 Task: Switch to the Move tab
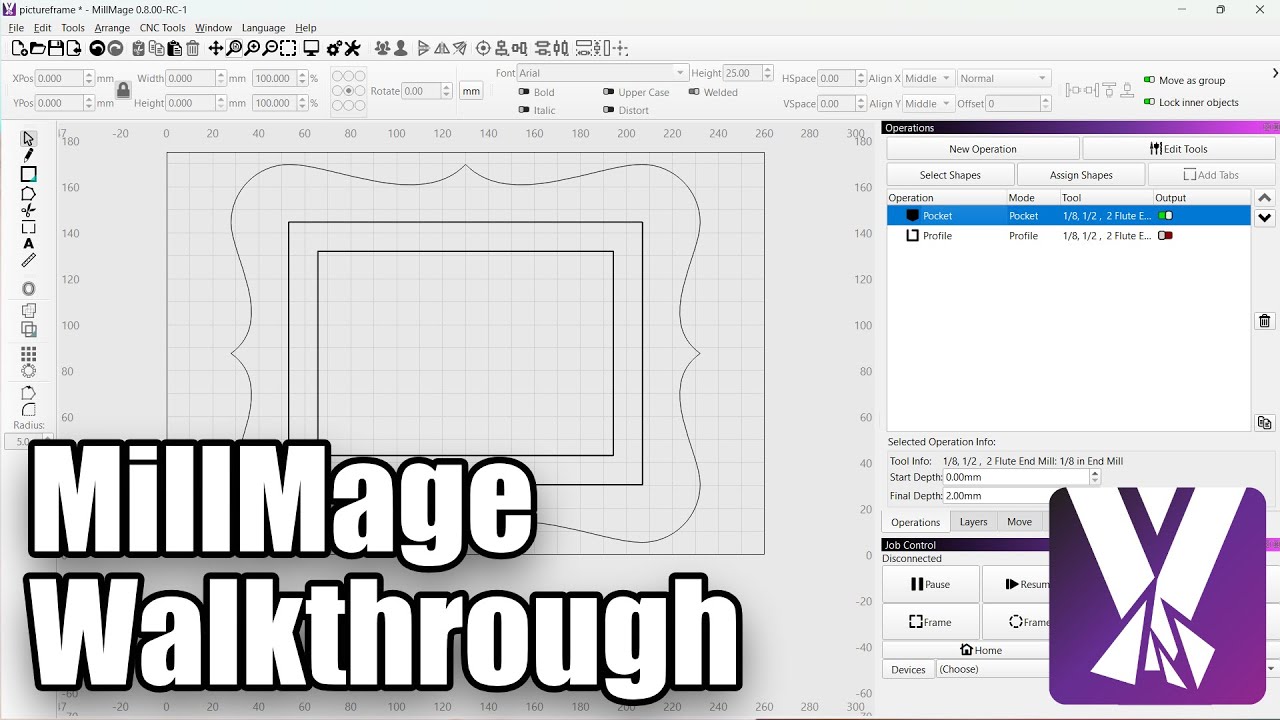tap(1019, 522)
